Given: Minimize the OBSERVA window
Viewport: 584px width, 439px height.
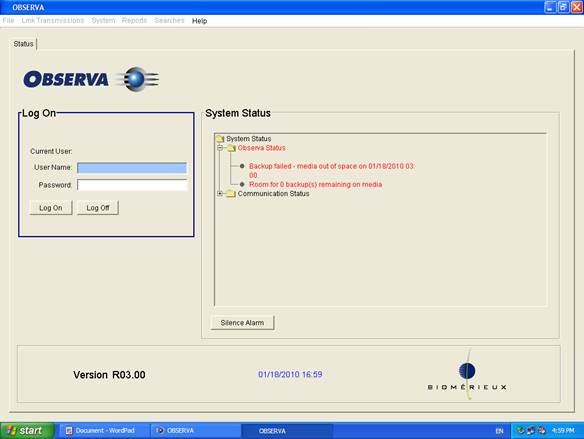Looking at the screenshot, I should pos(550,7).
